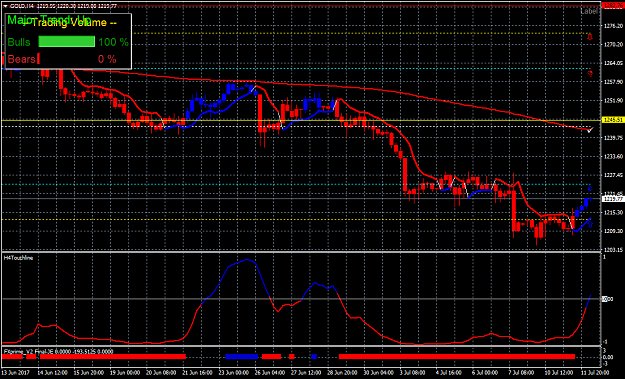
Task: Click the blue arrow marker above the last candles
Action: click(x=590, y=188)
